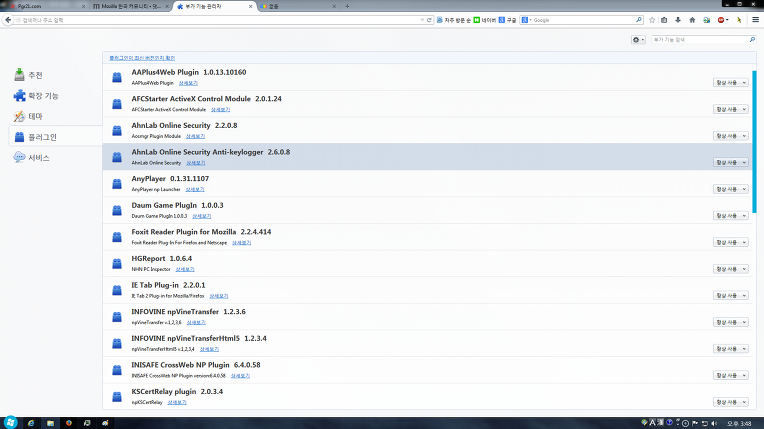Click the home icon in Firefox toolbar
This screenshot has height=429, width=764.
coord(692,20)
